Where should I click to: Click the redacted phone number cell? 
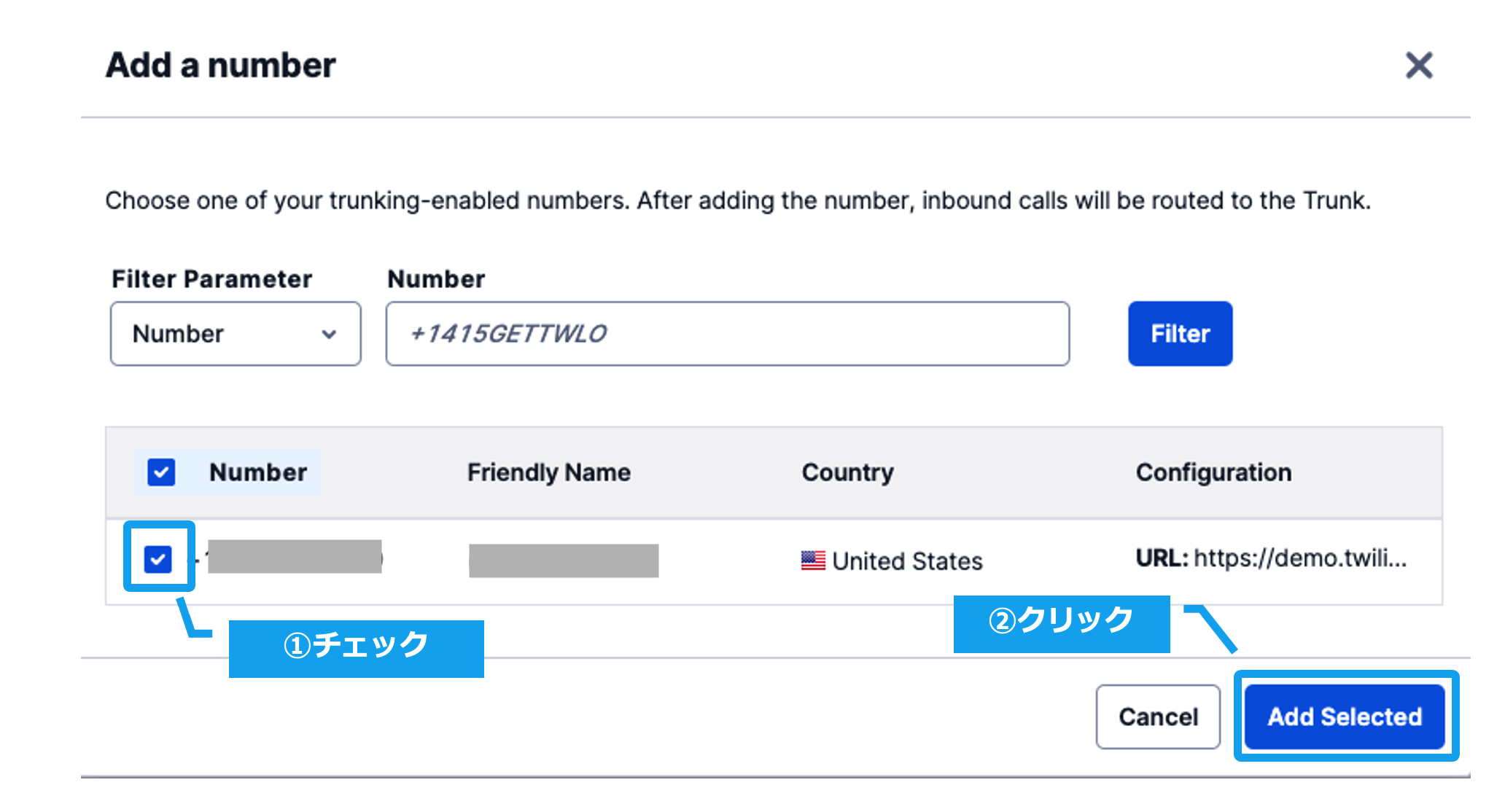coord(294,558)
